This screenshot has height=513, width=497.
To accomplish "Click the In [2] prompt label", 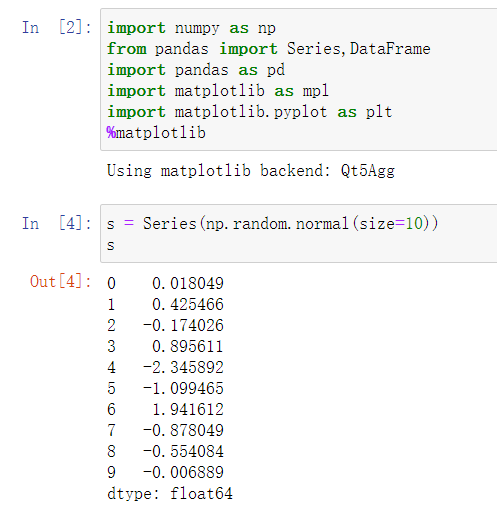I will (x=57, y=27).
